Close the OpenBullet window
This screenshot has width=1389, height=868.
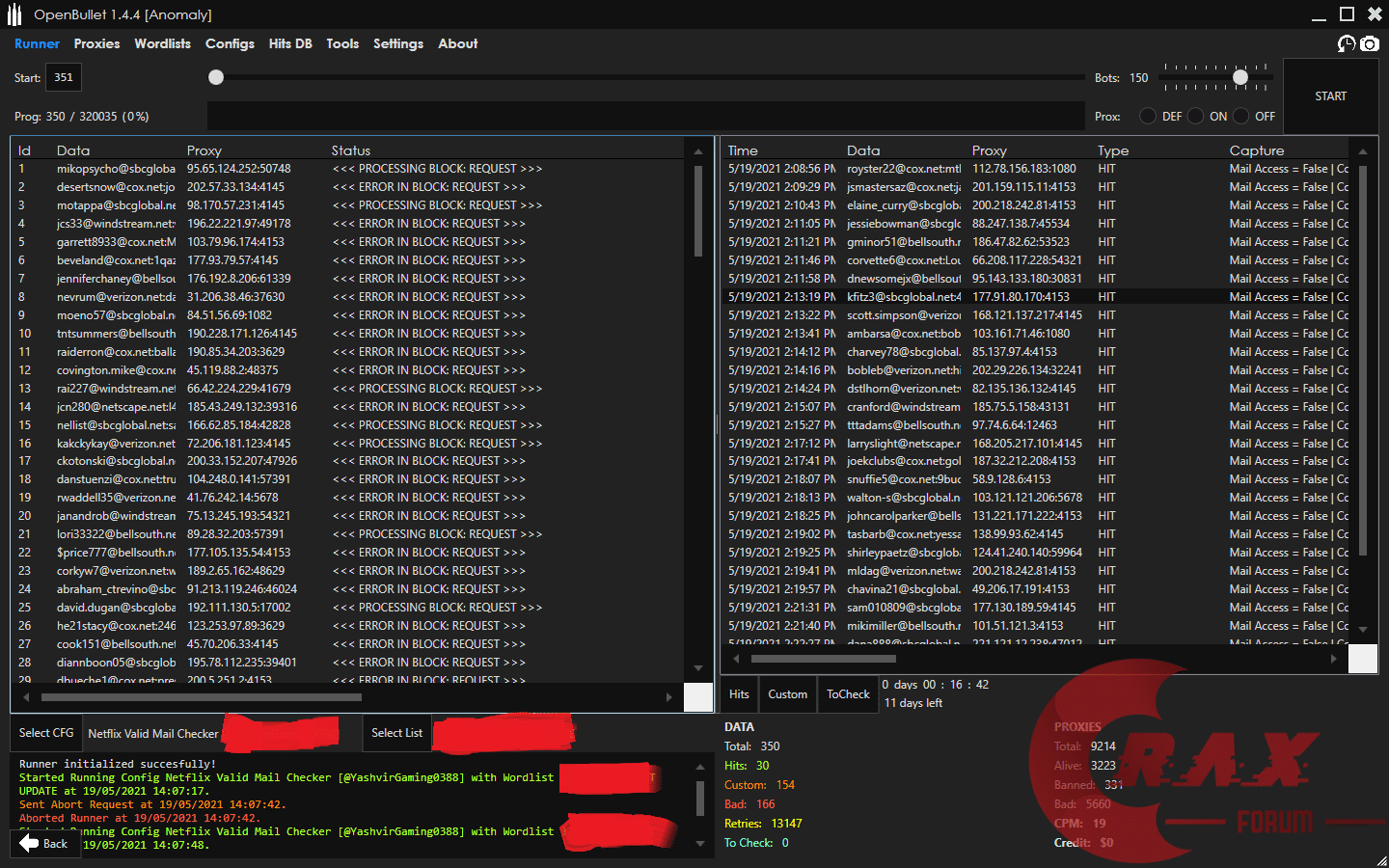(x=1375, y=14)
